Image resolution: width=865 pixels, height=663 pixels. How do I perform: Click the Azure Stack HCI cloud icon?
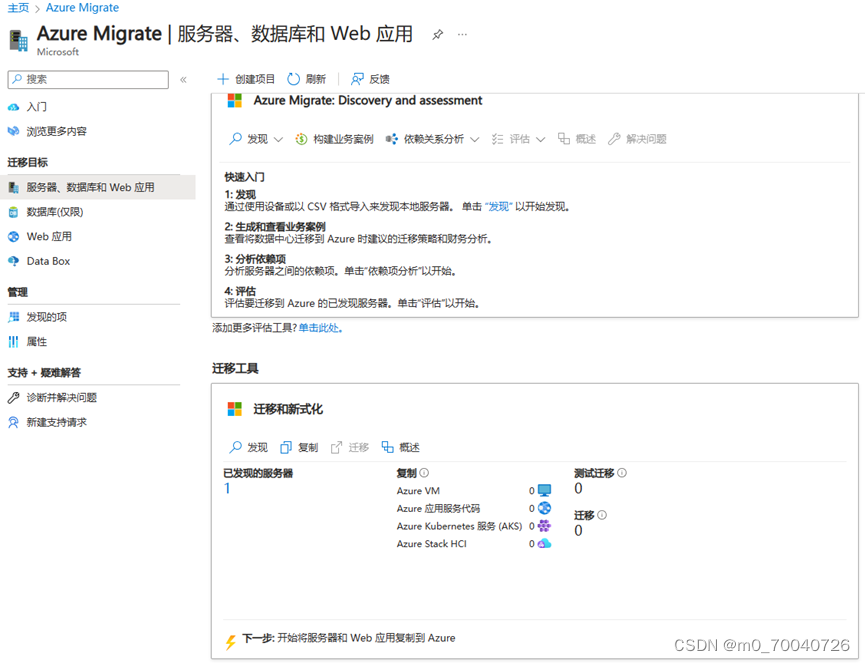click(x=544, y=544)
